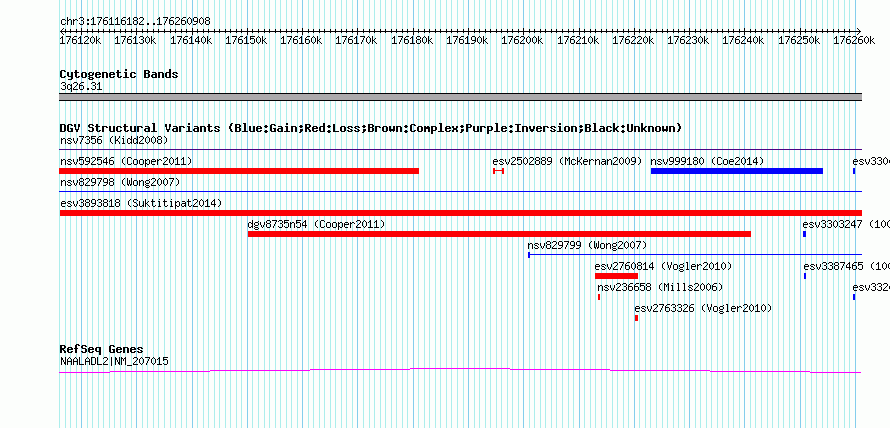890x428 pixels.
Task: Click the nsv592546 (Cooper2011) label
Action: pos(126,161)
